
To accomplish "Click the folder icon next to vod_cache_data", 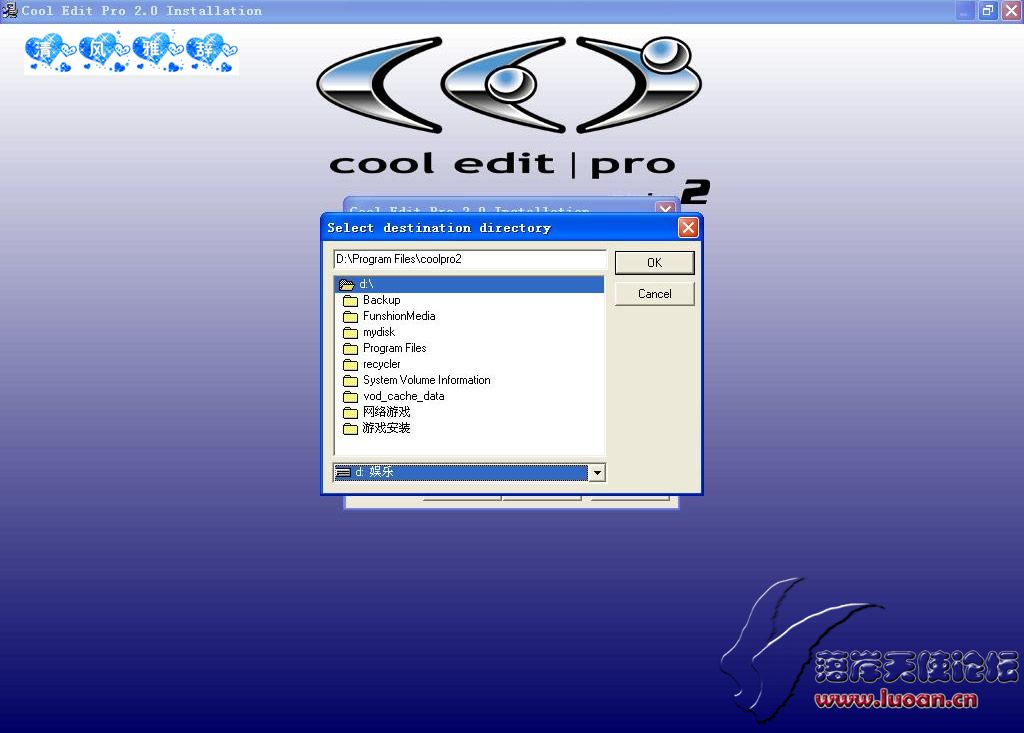I will (351, 397).
